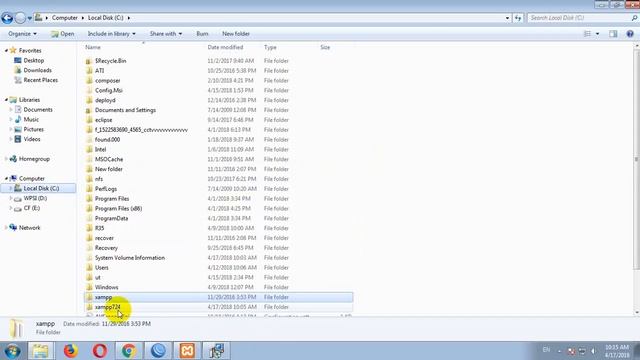
Task: Collapse the Favorites group triangle
Action: 6,51
